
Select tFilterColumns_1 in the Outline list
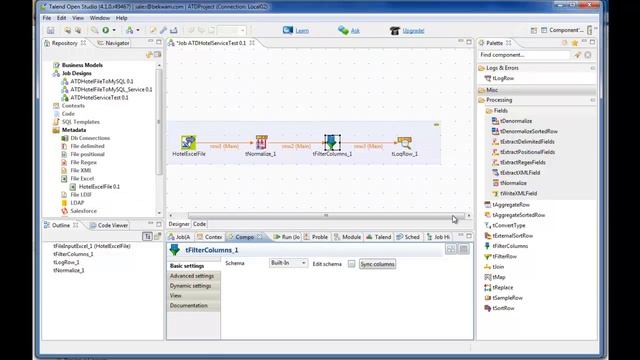tap(73, 254)
